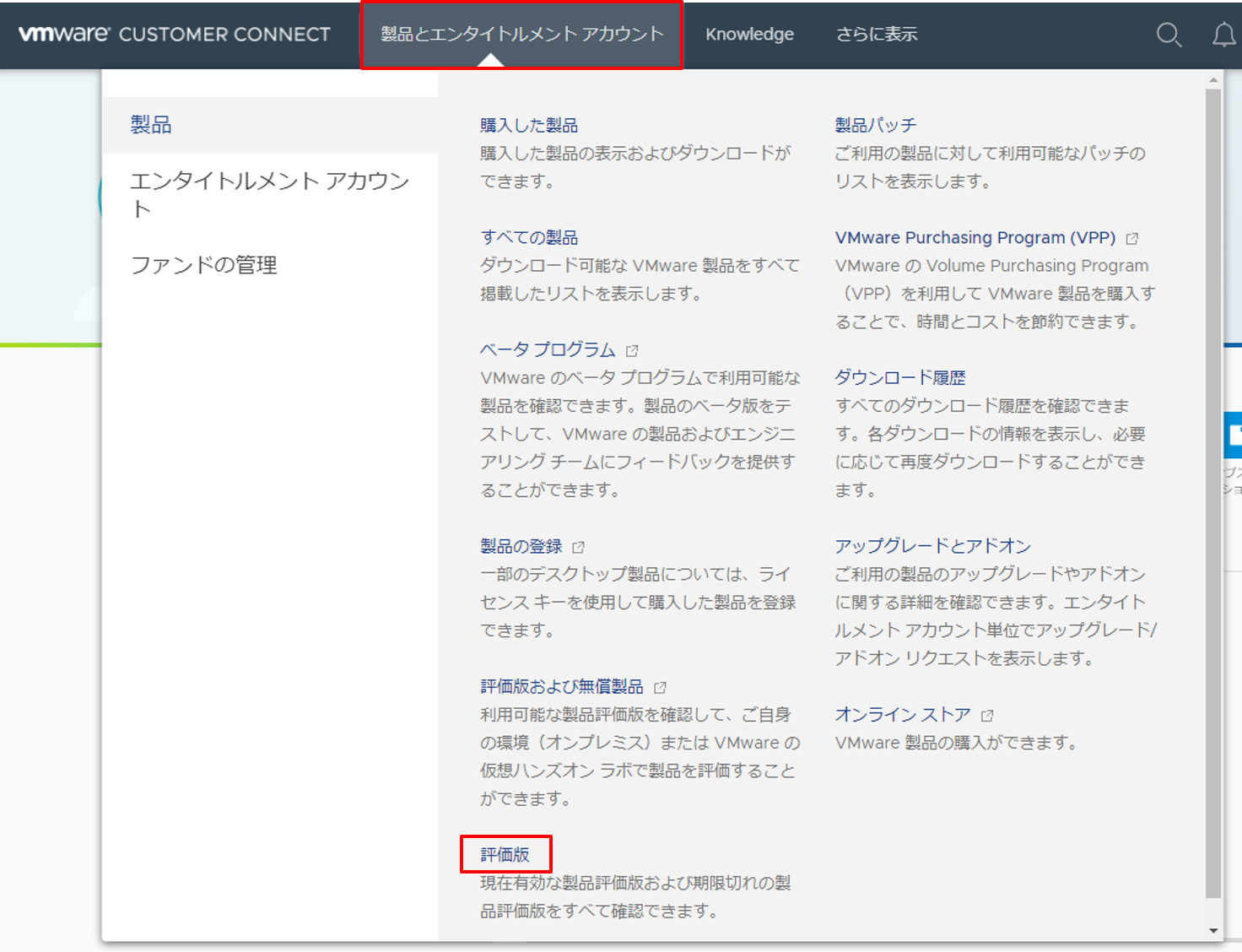
Task: Click external link icon beside VMware Purchasing Program
Action: 1132,239
